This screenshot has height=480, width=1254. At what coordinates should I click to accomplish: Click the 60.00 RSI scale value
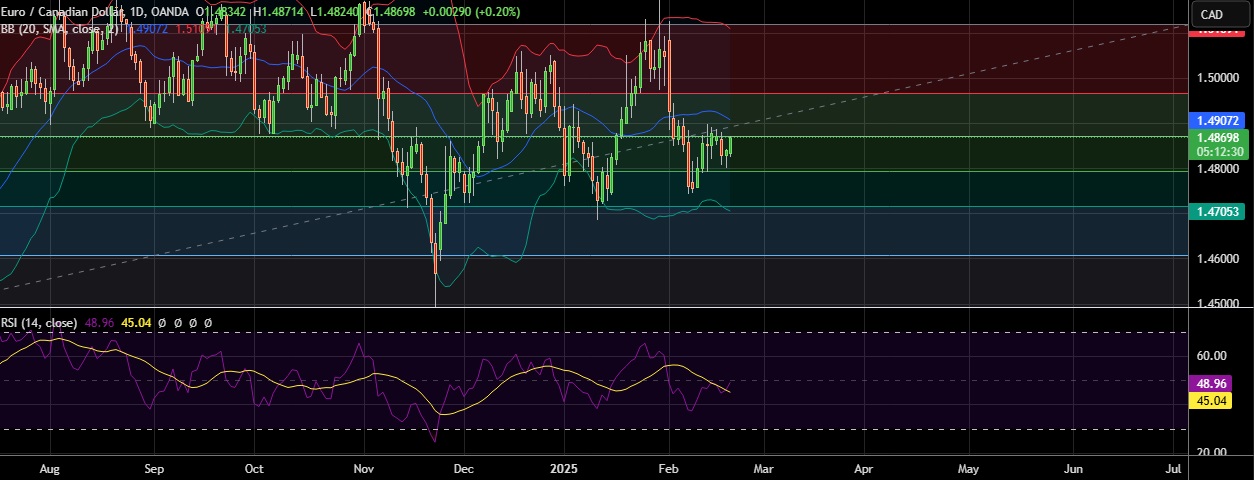click(1211, 356)
